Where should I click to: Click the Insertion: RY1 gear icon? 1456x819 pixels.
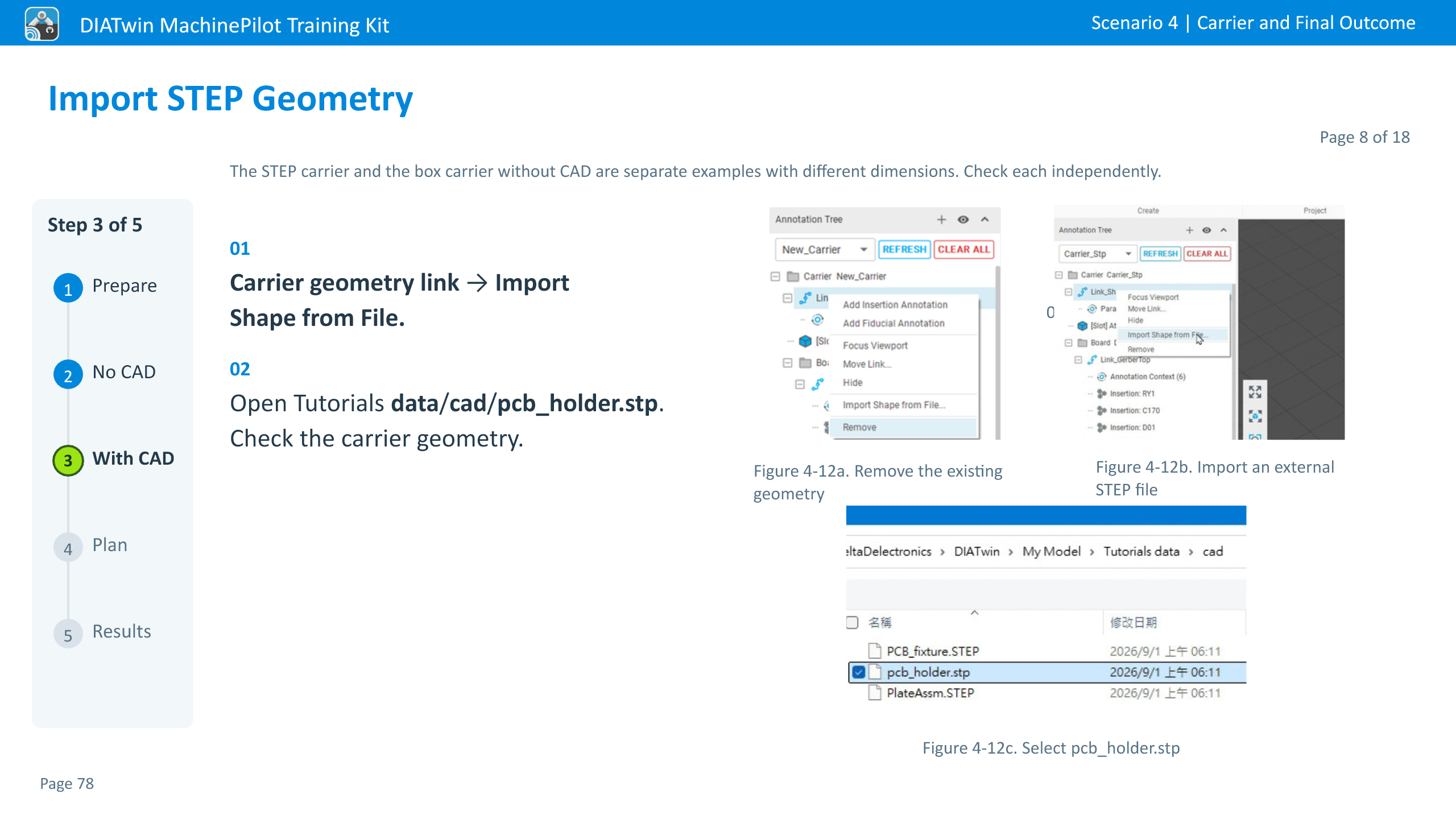pyautogui.click(x=1102, y=394)
